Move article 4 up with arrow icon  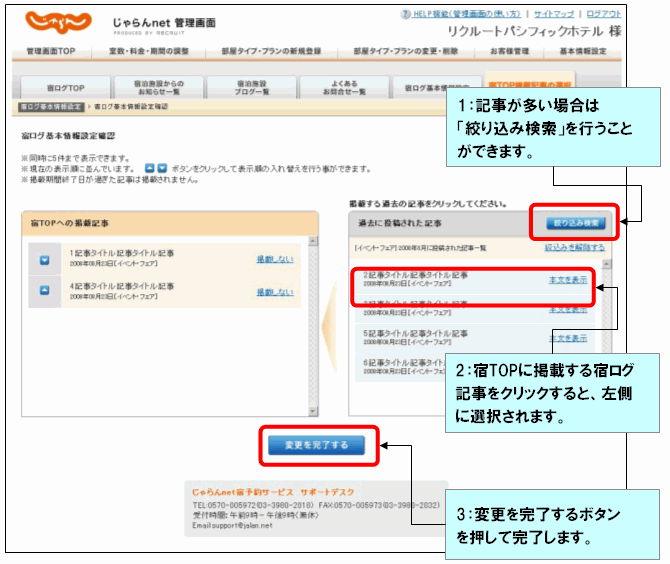pos(44,291)
